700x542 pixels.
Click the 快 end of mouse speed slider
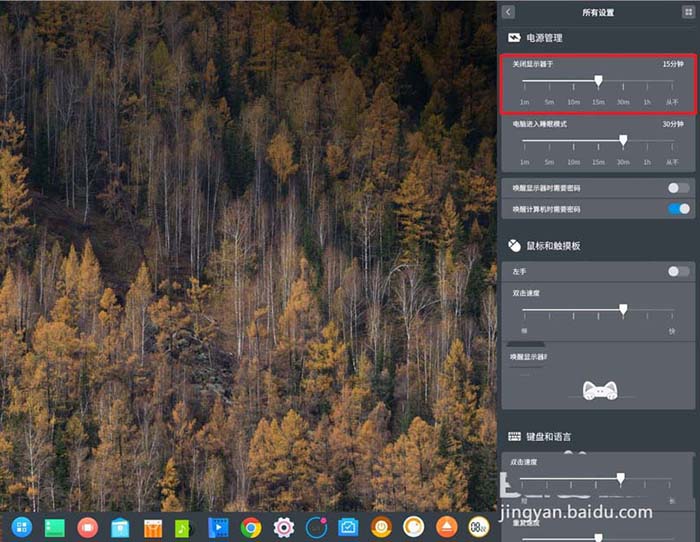tap(672, 331)
